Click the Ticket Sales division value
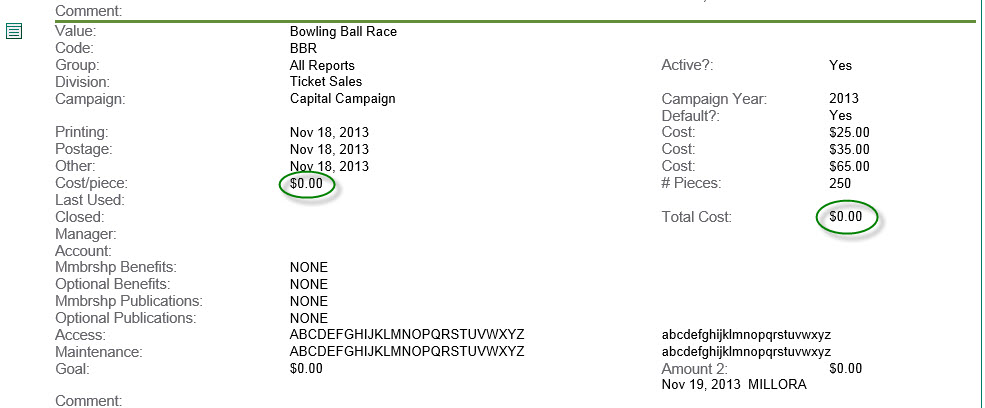Viewport: 985px width, 408px height. tap(325, 82)
